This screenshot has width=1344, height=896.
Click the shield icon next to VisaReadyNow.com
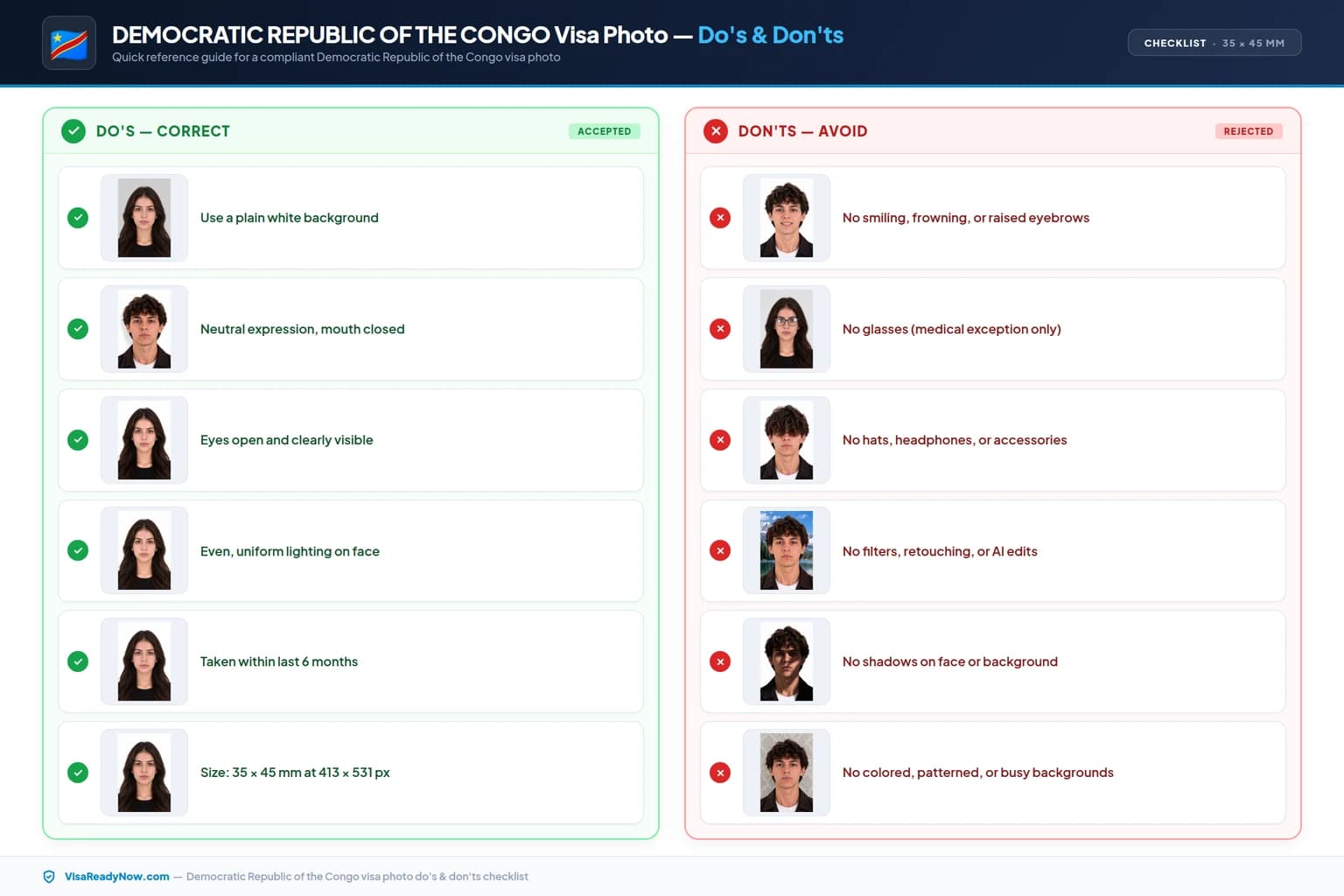coord(49,877)
